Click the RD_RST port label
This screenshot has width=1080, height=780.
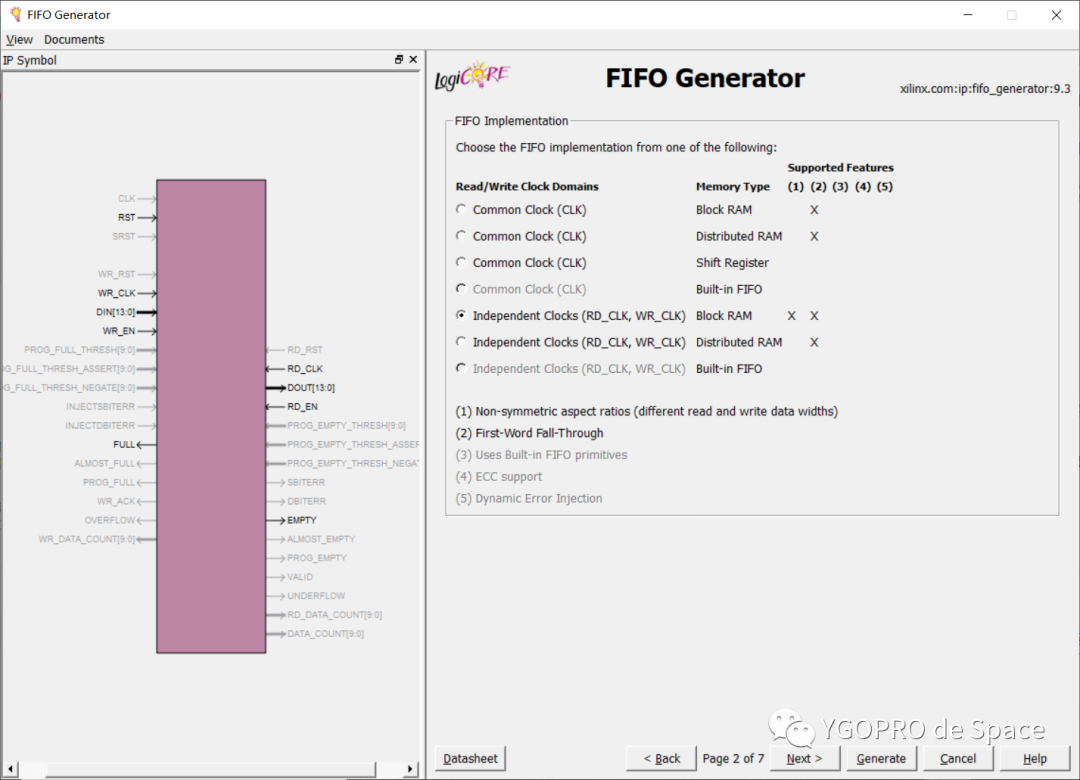[305, 350]
